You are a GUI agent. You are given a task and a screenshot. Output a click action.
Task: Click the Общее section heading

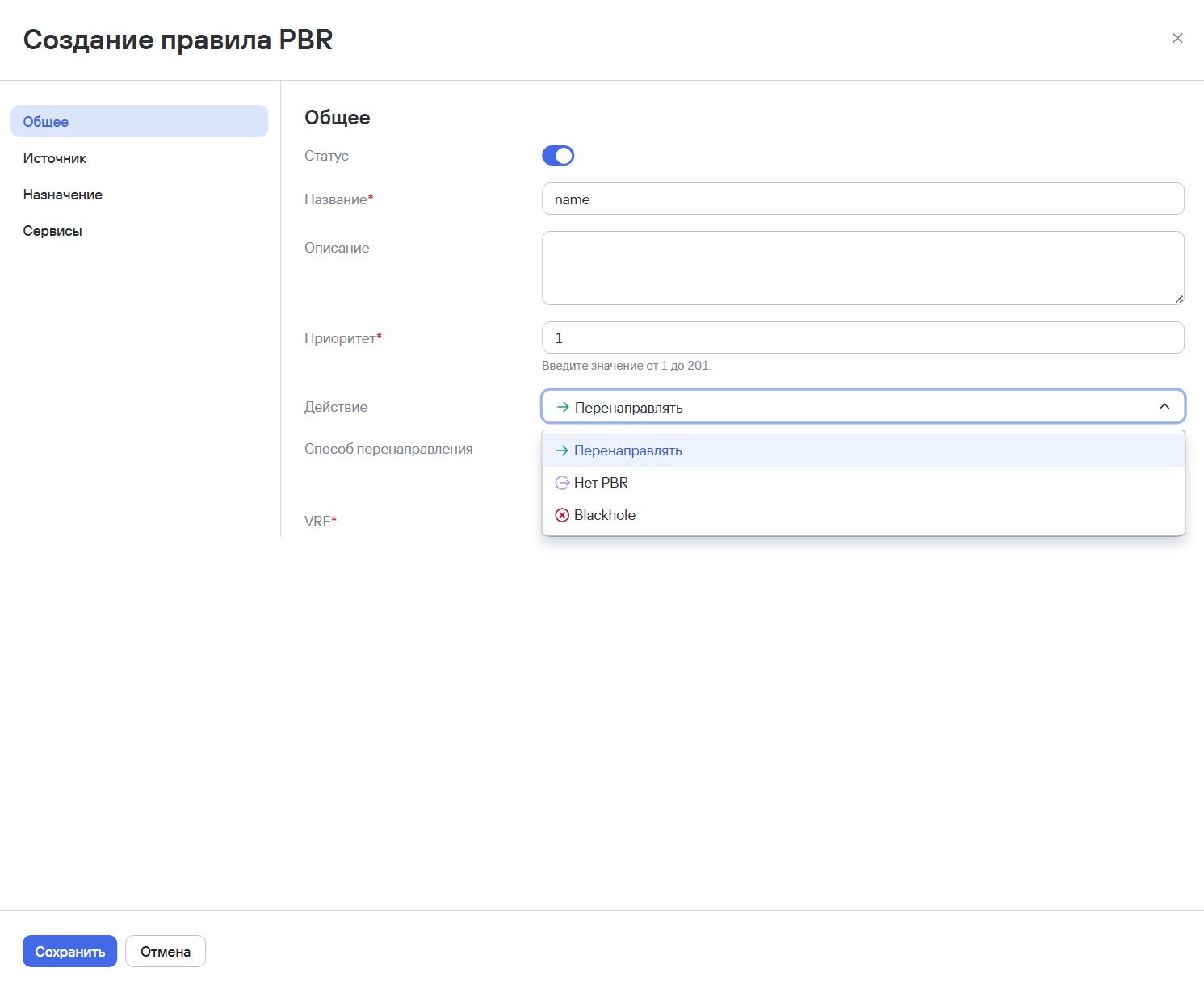point(338,118)
